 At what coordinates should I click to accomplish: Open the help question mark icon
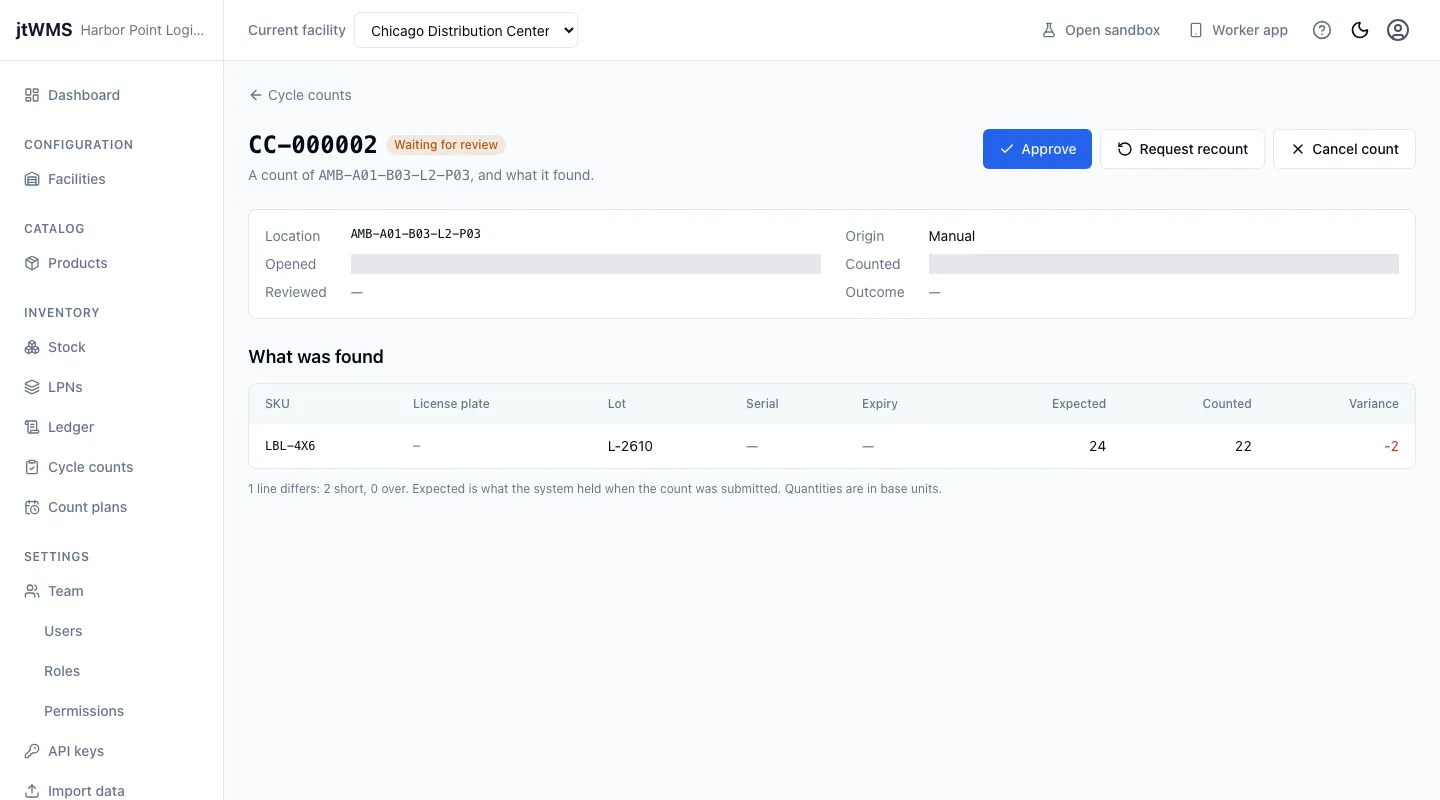[x=1322, y=30]
